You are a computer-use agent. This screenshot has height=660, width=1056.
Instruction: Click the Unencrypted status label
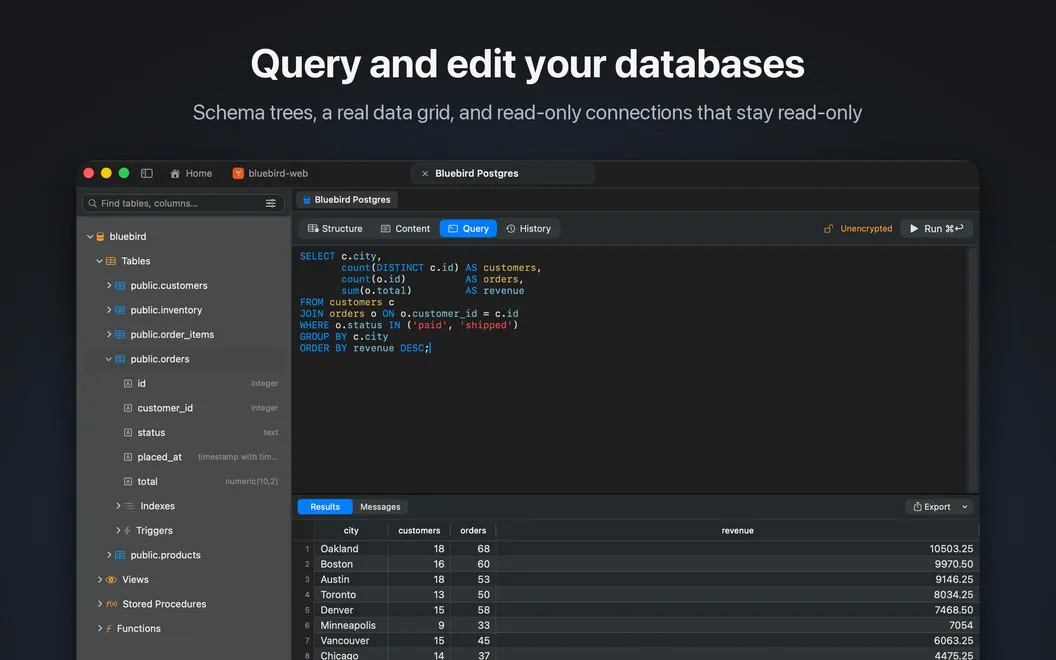[866, 229]
